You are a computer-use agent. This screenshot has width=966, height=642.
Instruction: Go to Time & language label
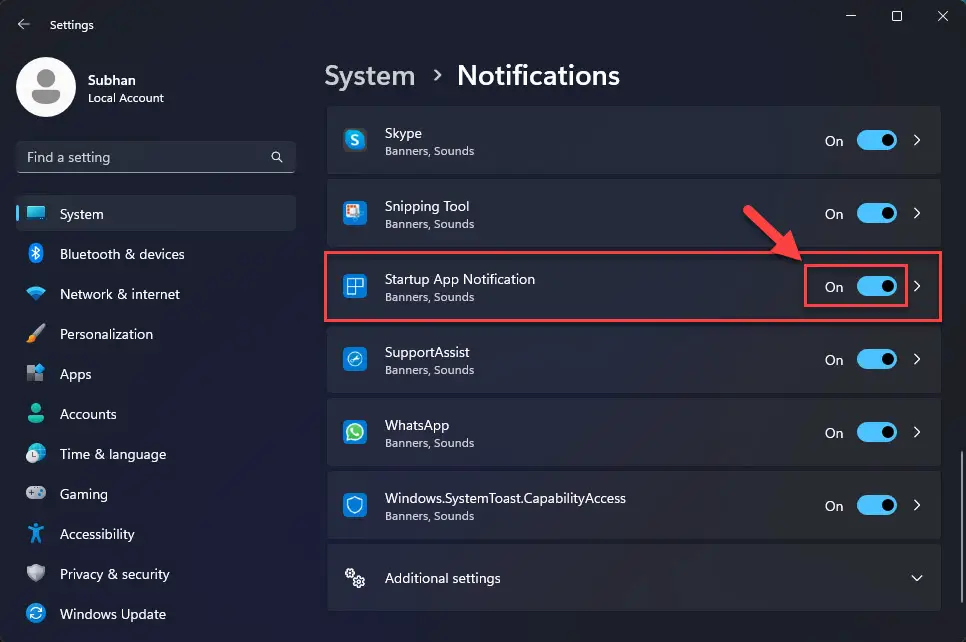(113, 455)
